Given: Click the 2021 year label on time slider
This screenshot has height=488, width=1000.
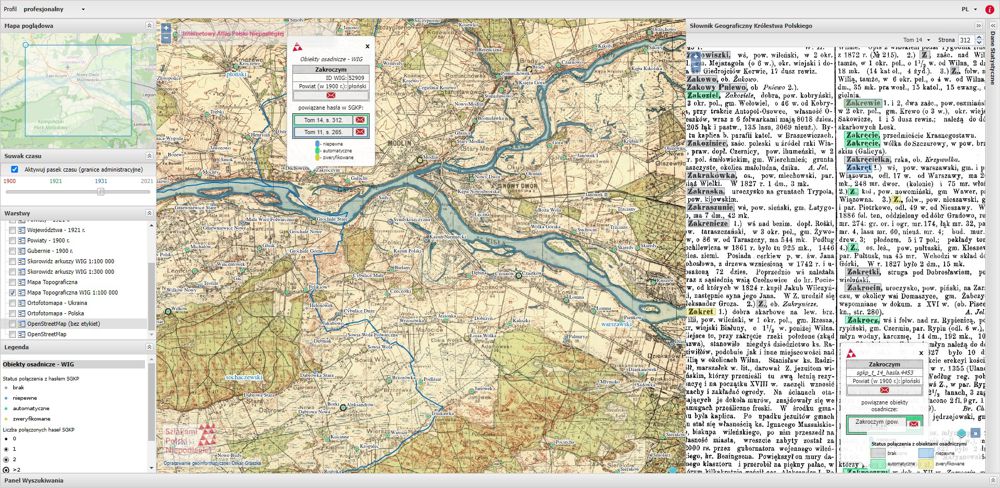Looking at the screenshot, I should click(x=147, y=181).
